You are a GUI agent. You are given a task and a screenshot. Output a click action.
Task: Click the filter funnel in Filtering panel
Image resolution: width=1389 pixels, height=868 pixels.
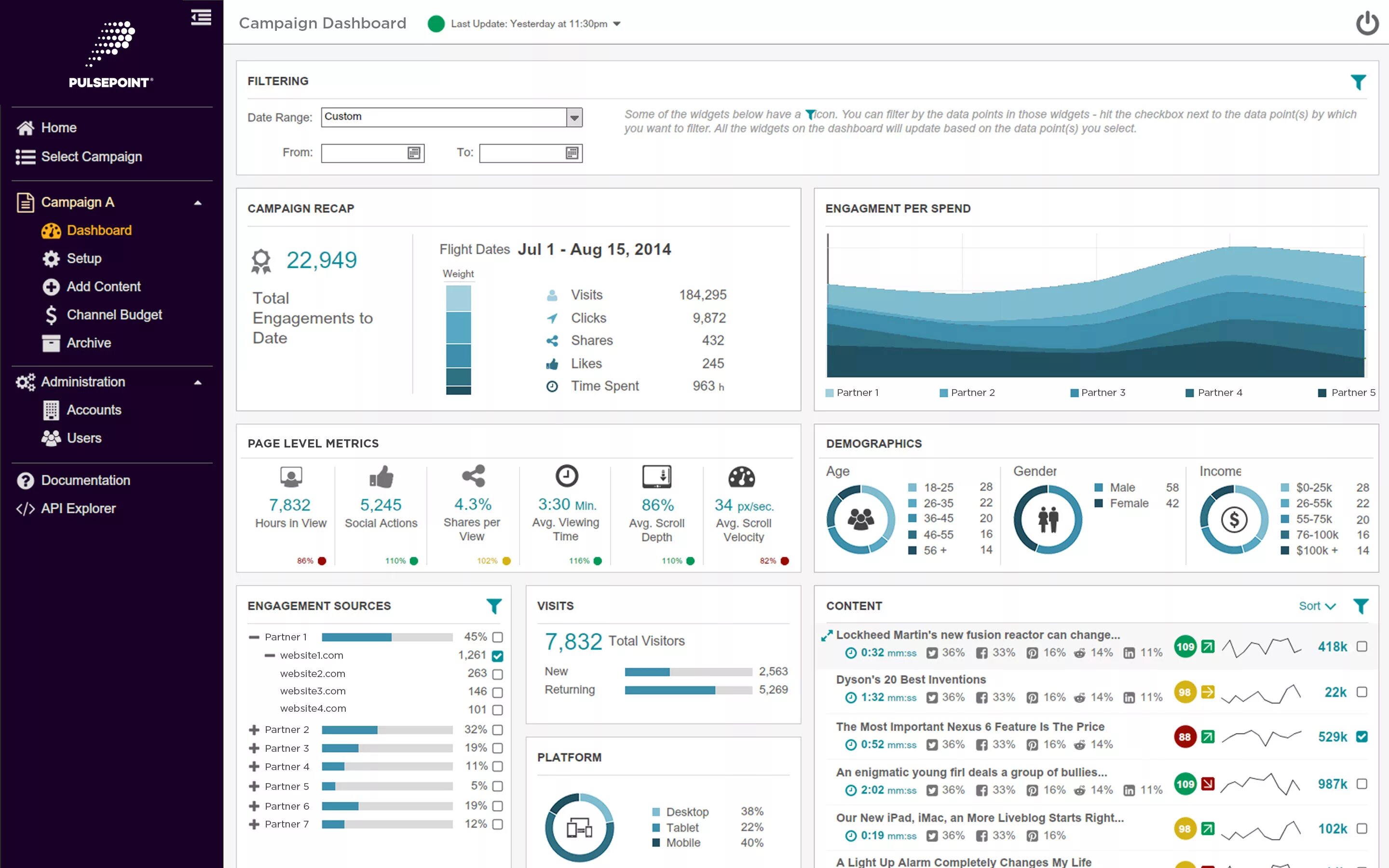[x=1358, y=82]
